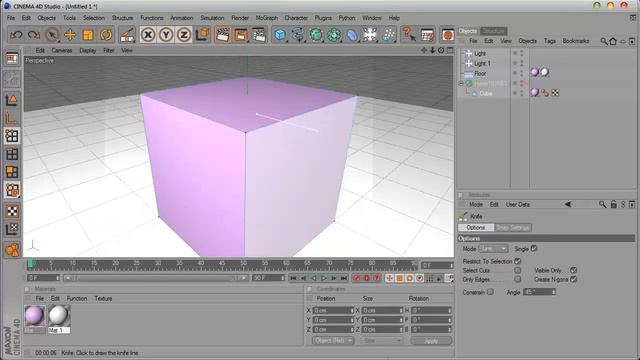Open the Materials Texture menu

click(103, 299)
